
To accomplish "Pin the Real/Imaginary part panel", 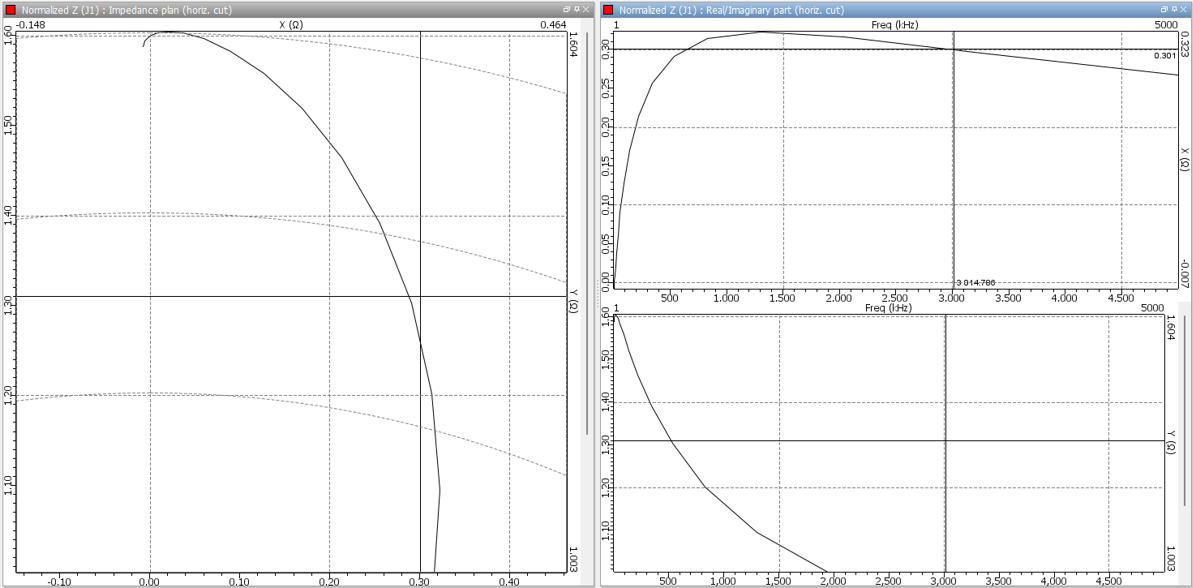I will click(x=1174, y=9).
